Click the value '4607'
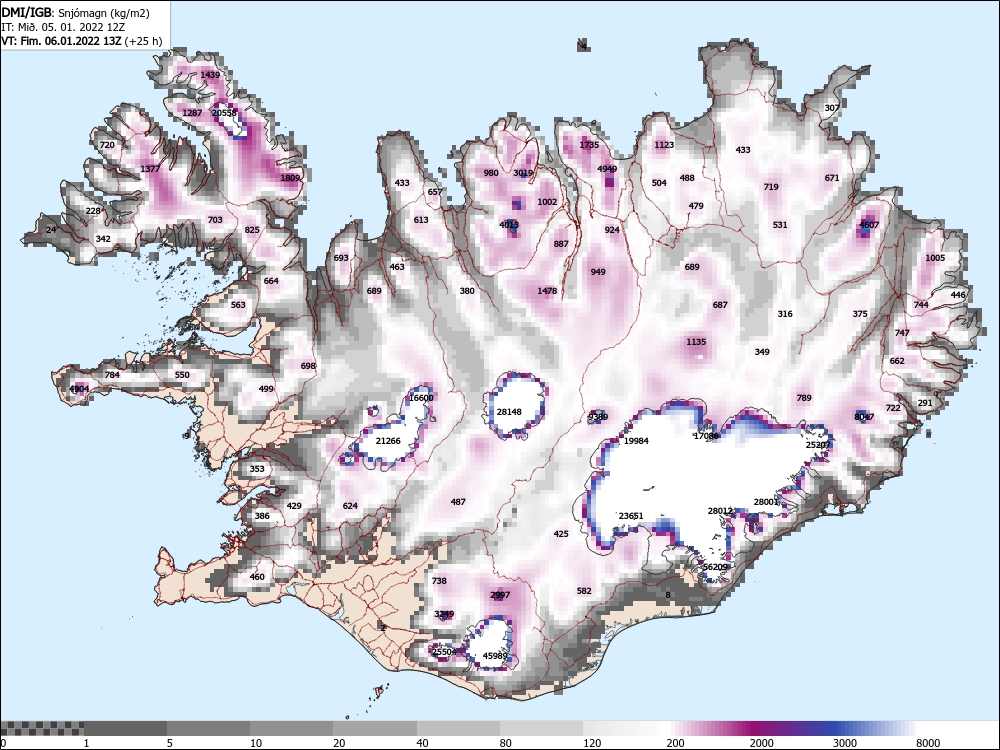The image size is (1000, 750). point(869,225)
